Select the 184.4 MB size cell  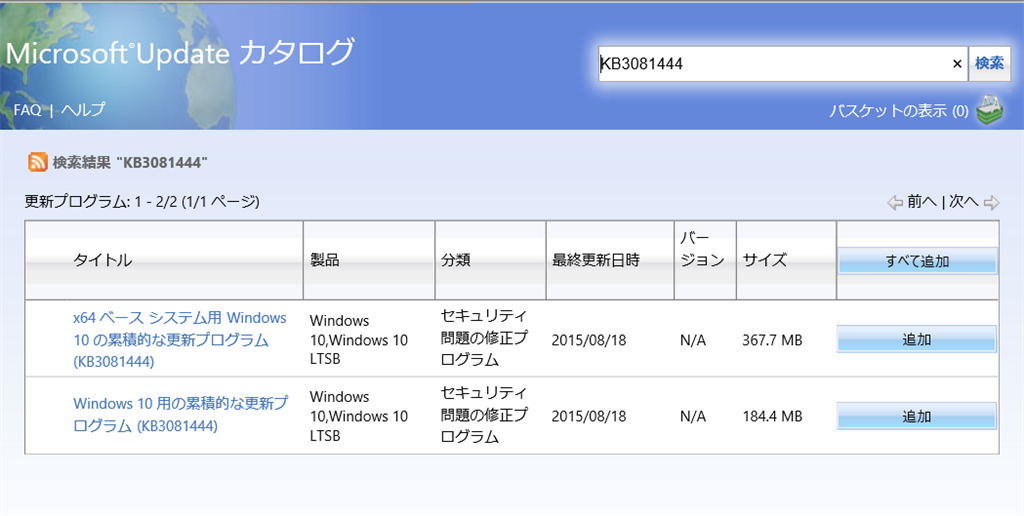click(x=772, y=416)
